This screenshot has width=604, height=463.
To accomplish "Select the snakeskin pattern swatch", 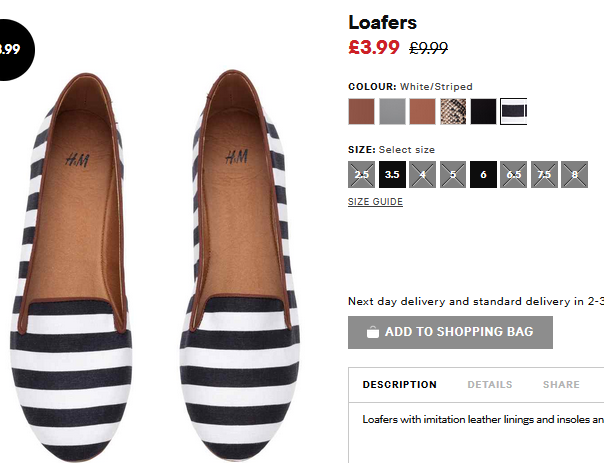I will (453, 112).
